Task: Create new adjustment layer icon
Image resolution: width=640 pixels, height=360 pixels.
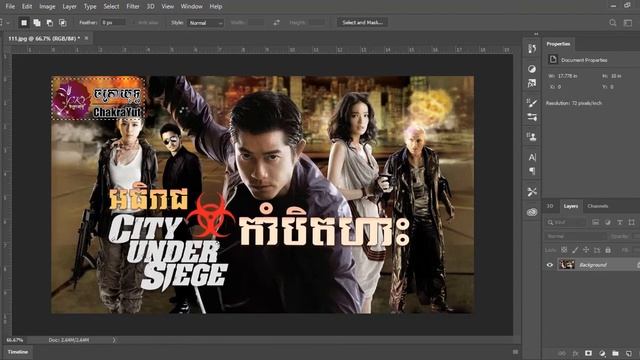Action: (x=602, y=353)
